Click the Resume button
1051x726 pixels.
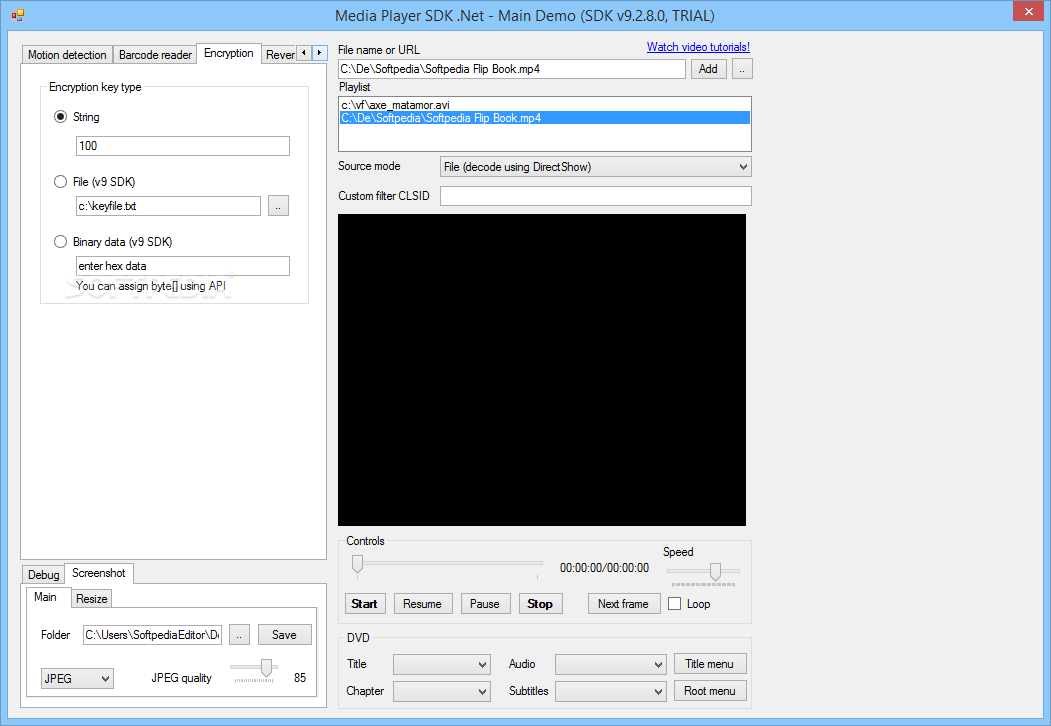coord(423,604)
